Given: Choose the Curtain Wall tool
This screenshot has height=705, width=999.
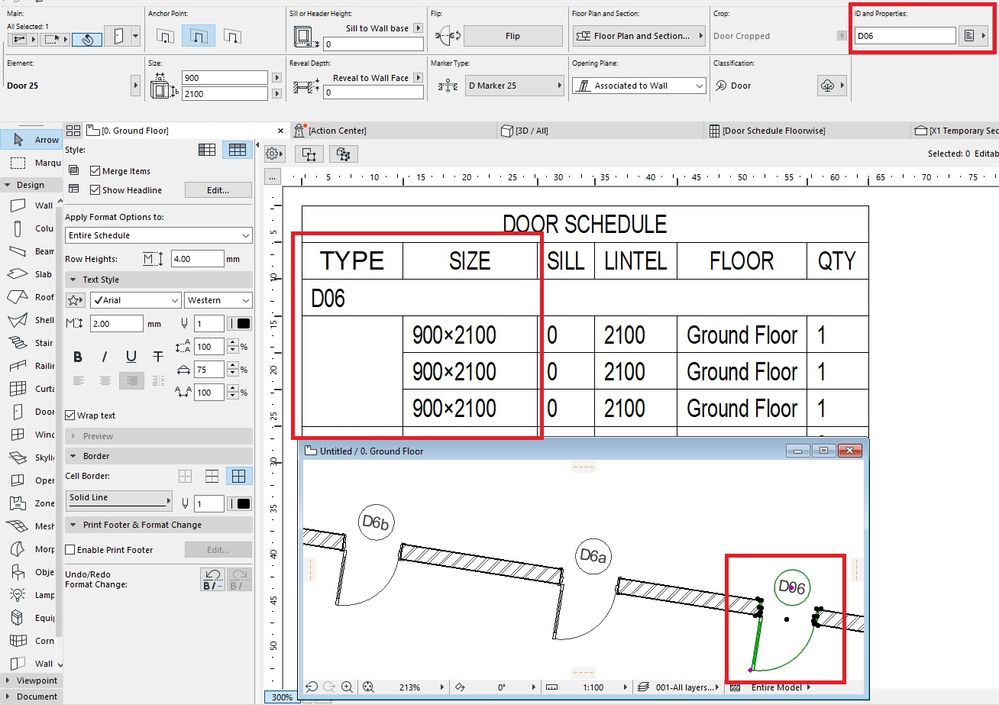Looking at the screenshot, I should (x=31, y=388).
